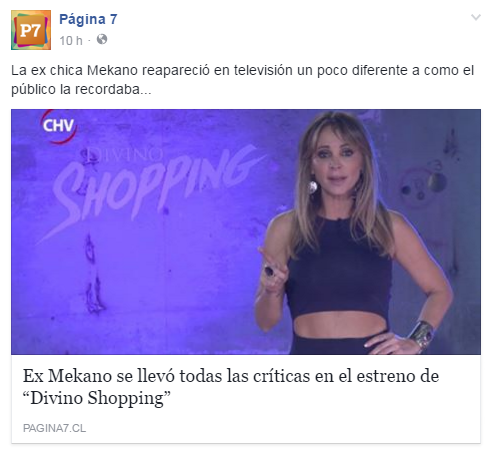Click the dark ring on presenter's hand
The height and width of the screenshot is (455, 491).
[x=269, y=271]
